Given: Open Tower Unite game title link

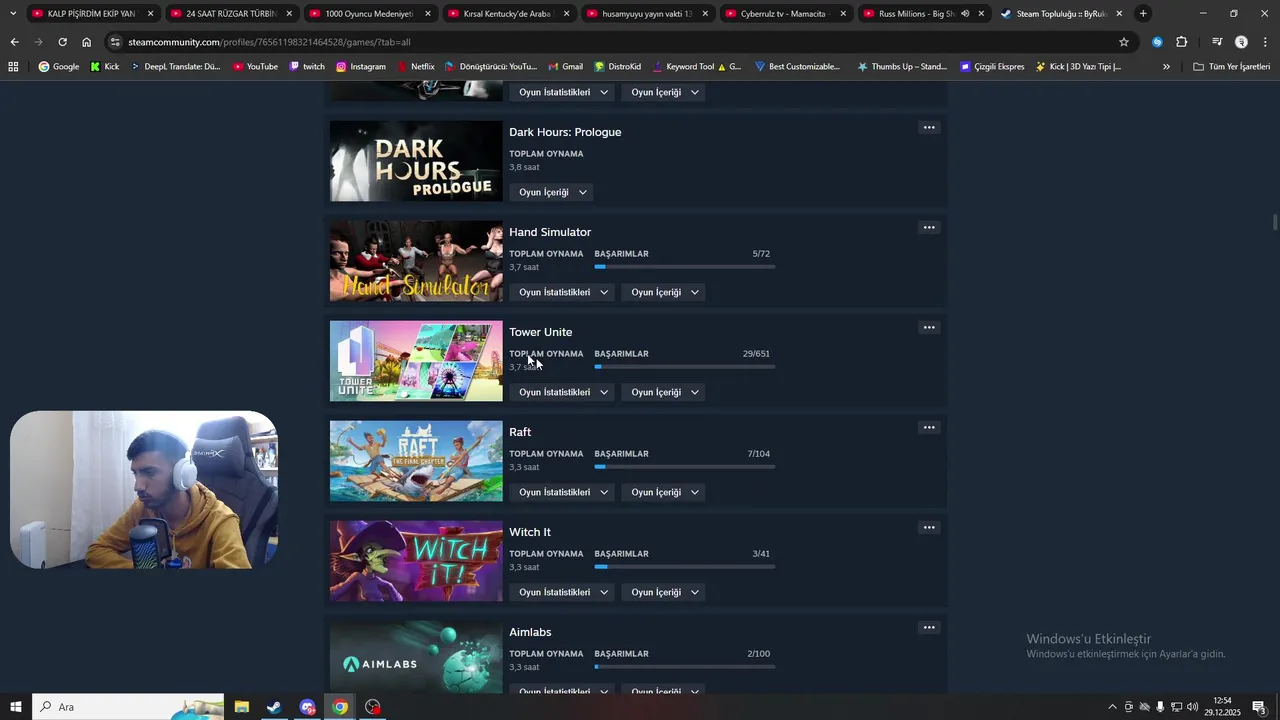Looking at the screenshot, I should pyautogui.click(x=541, y=332).
